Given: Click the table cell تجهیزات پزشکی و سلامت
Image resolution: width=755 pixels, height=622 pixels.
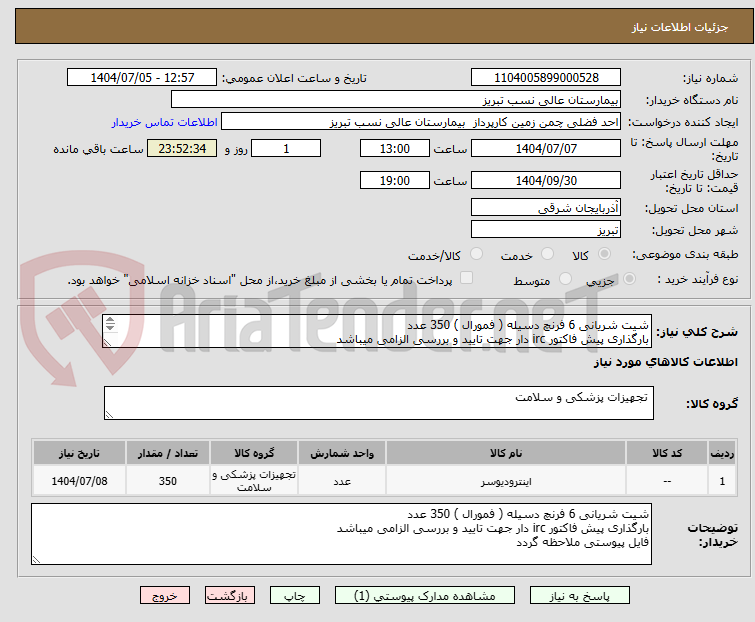Looking at the screenshot, I should 254,481.
